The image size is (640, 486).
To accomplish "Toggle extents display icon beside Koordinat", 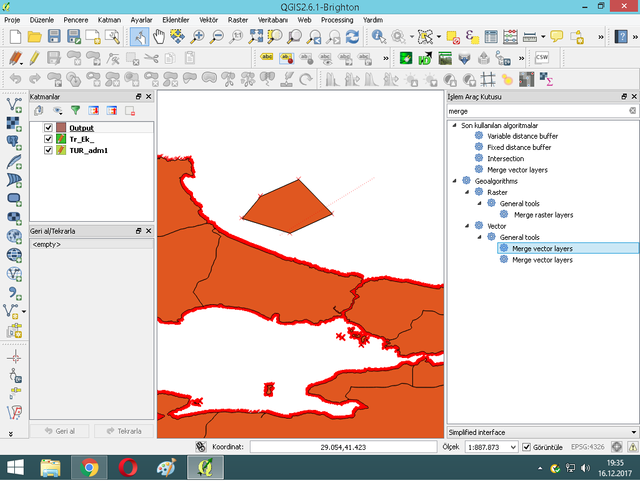I will [x=200, y=447].
